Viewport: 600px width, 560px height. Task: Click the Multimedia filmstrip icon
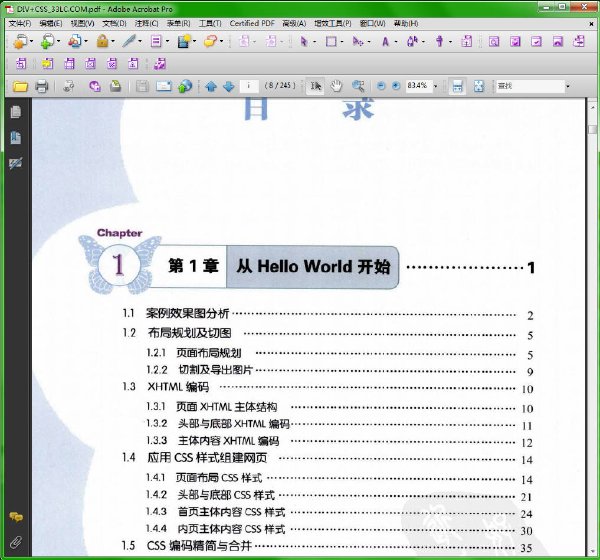click(184, 41)
